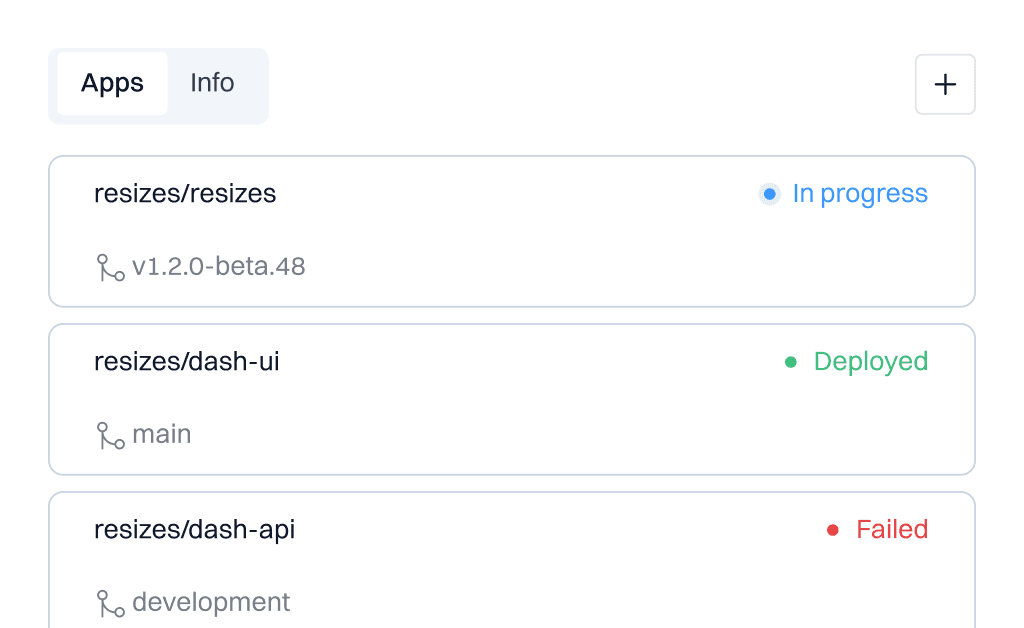Screen dimensions: 1024x628
Task: Select the Apps tab
Action: pos(112,84)
